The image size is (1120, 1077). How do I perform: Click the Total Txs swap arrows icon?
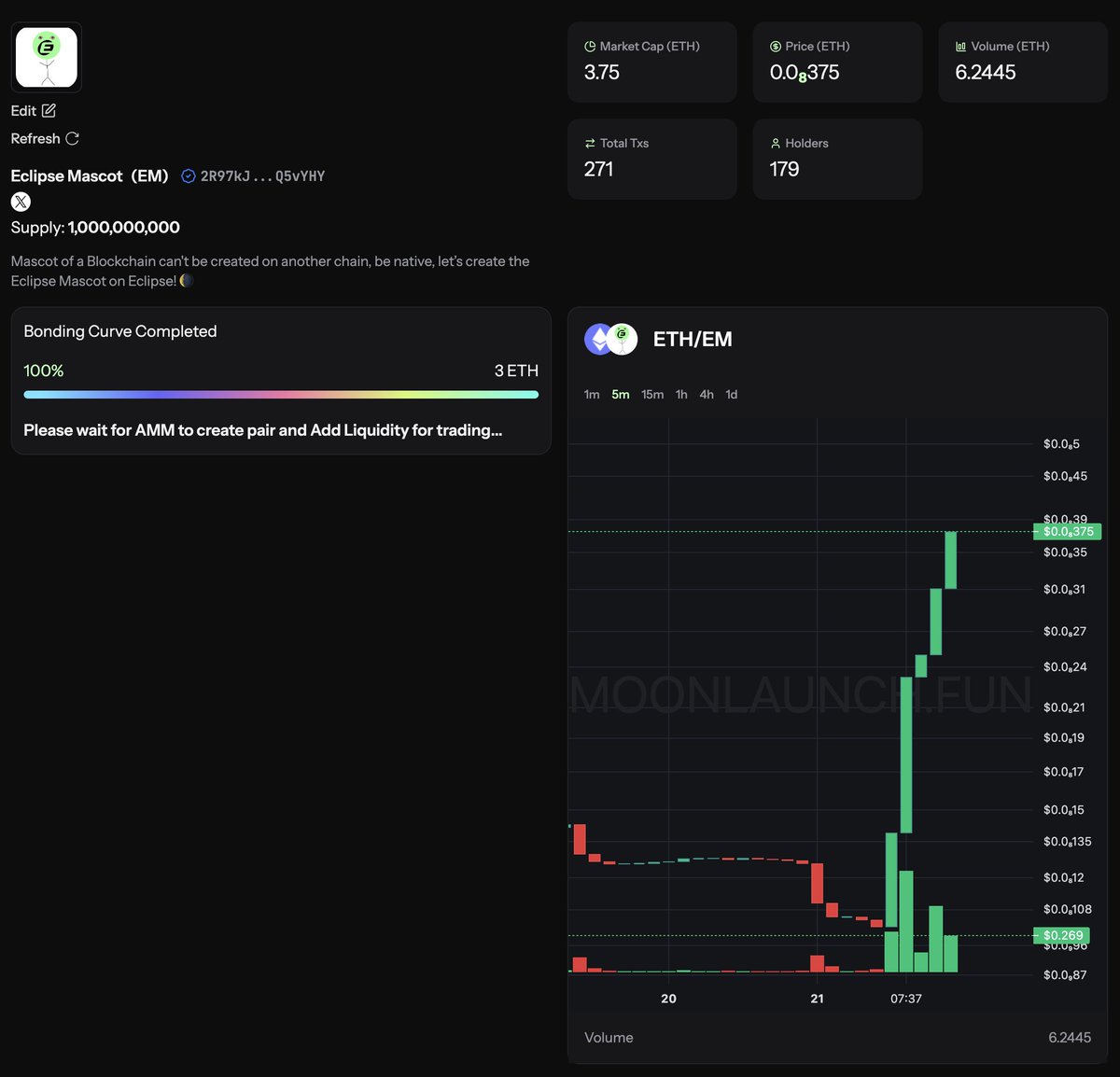click(x=590, y=143)
